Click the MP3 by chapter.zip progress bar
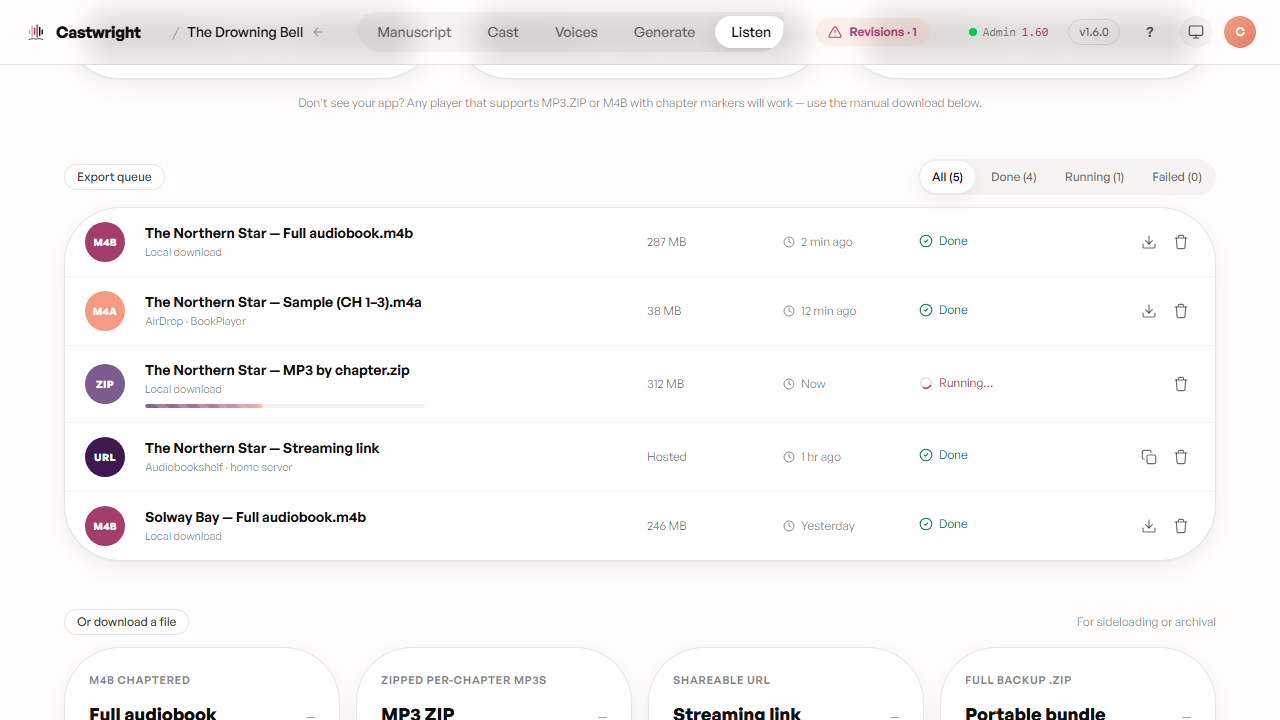Viewport: 1280px width, 720px height. pyautogui.click(x=285, y=406)
